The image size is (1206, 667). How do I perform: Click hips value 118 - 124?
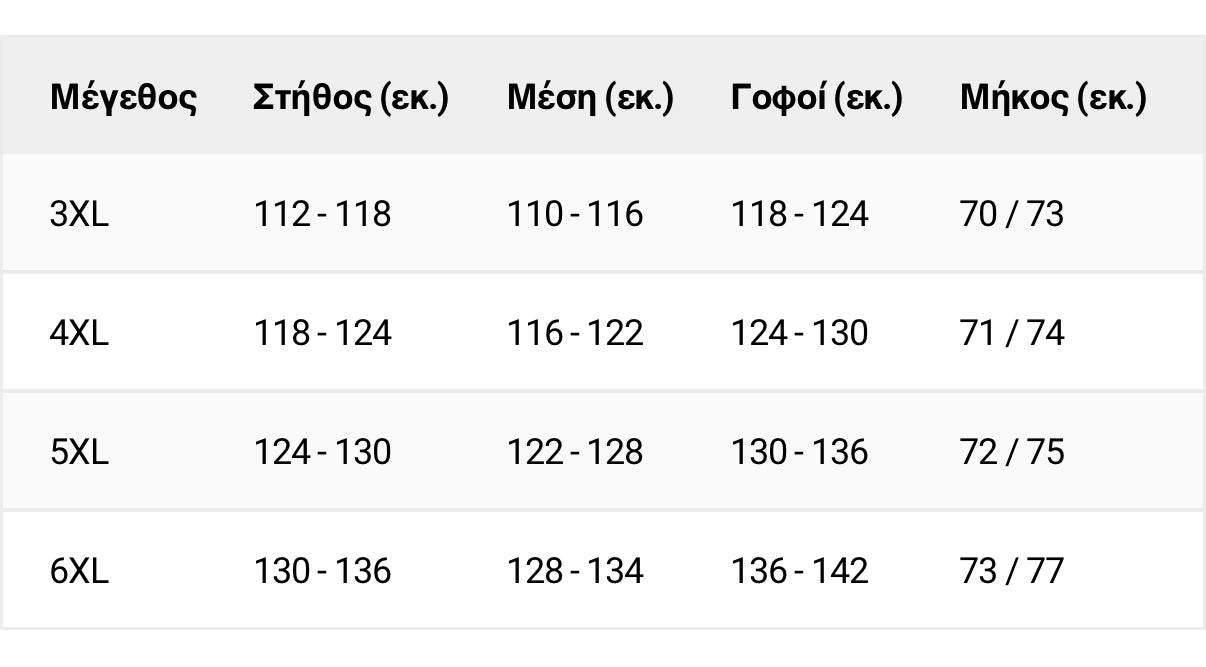[x=800, y=214]
